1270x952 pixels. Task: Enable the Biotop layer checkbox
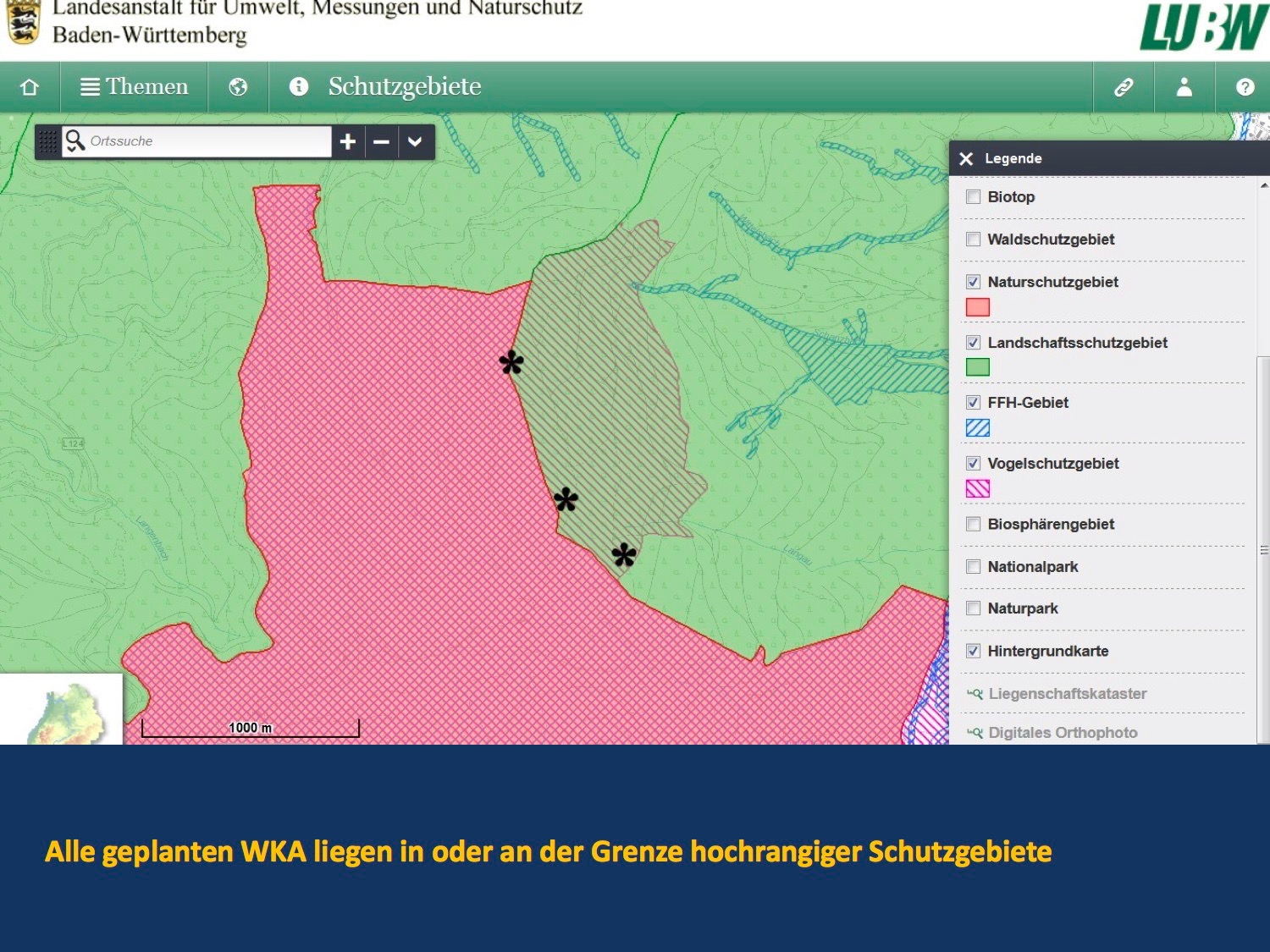click(974, 197)
